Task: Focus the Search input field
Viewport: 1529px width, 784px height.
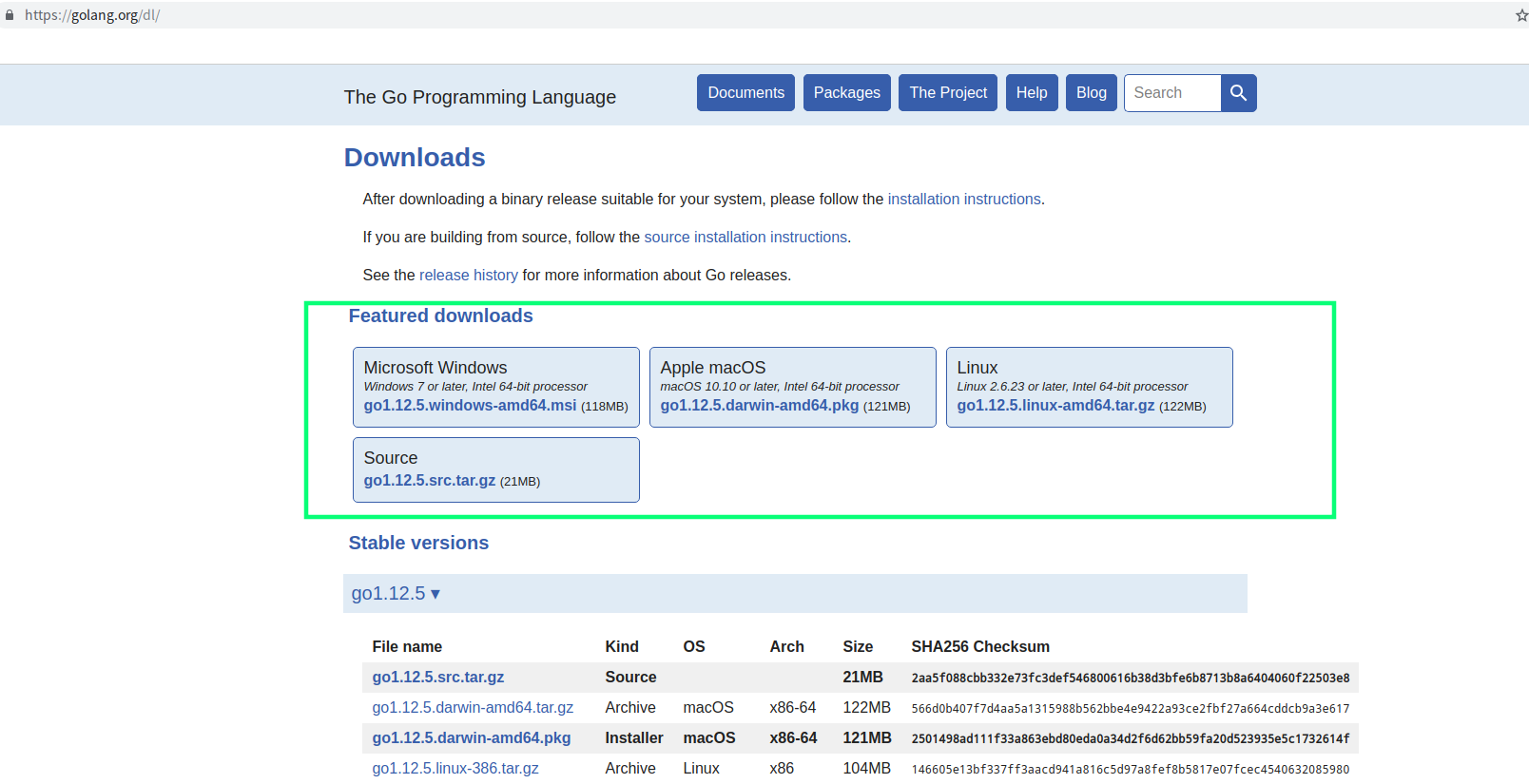Action: 1171,93
